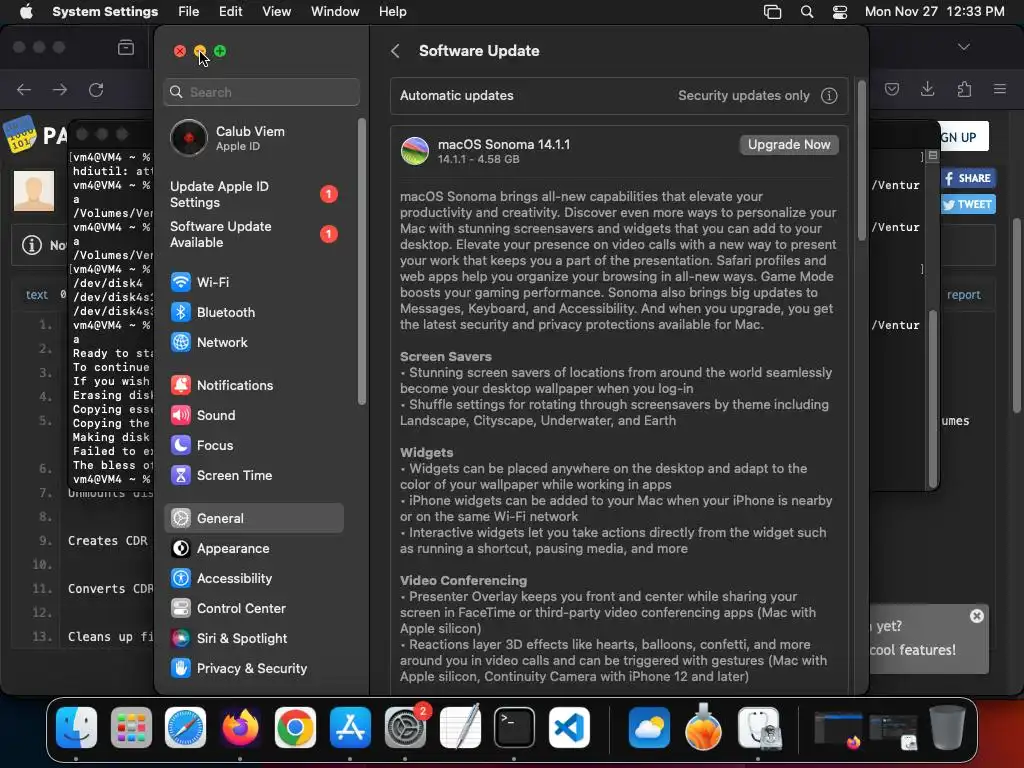The height and width of the screenshot is (768, 1024).
Task: Open System Settings app menu
Action: tap(105, 12)
